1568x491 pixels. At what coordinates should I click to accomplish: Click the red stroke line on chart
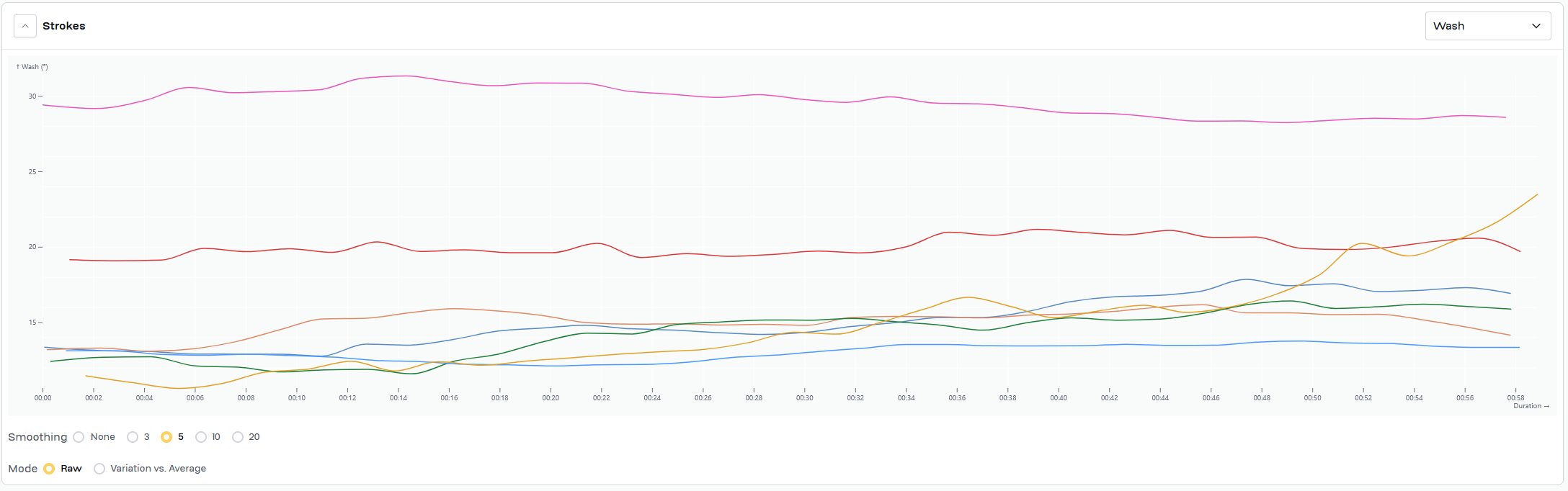[x=721, y=256]
